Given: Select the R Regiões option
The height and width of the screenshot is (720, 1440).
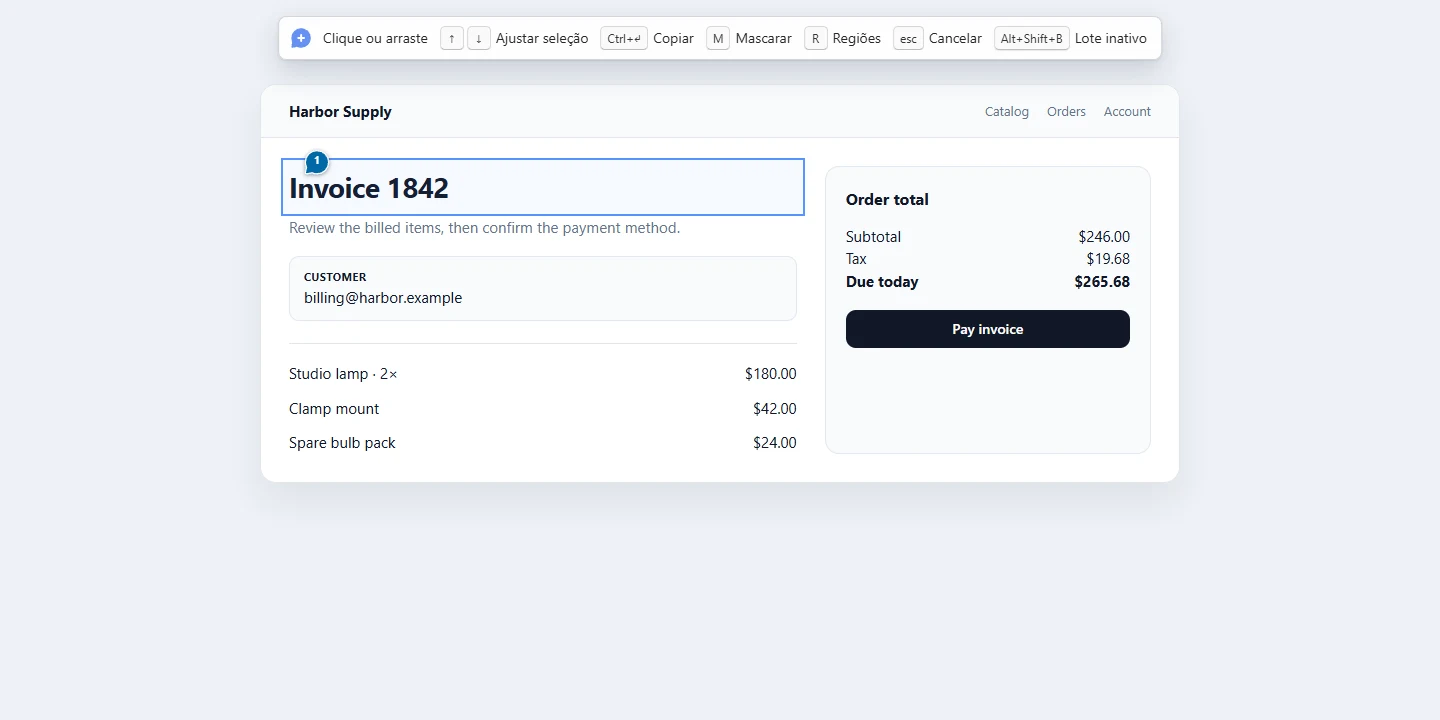Looking at the screenshot, I should 842,38.
